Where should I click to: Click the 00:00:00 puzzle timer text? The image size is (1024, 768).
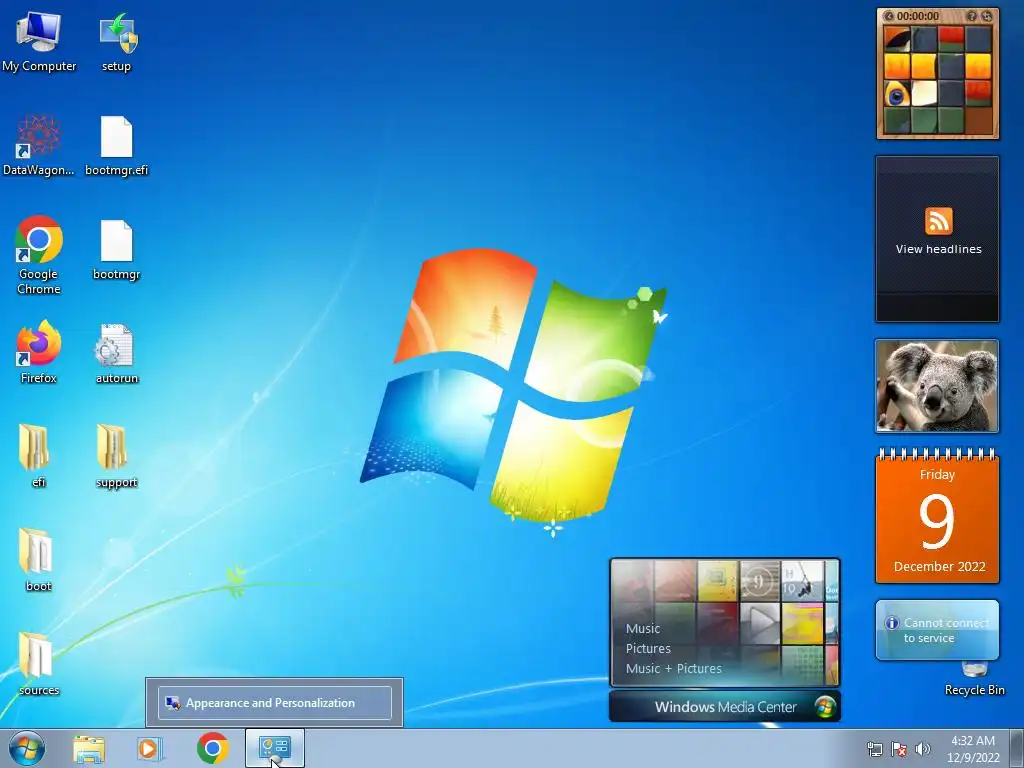[918, 16]
